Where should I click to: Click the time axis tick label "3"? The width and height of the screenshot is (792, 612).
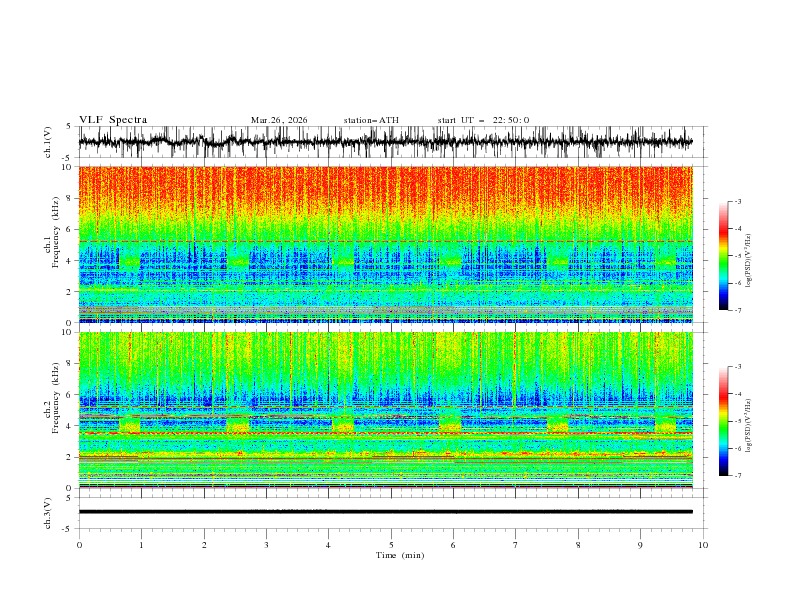pyautogui.click(x=266, y=545)
